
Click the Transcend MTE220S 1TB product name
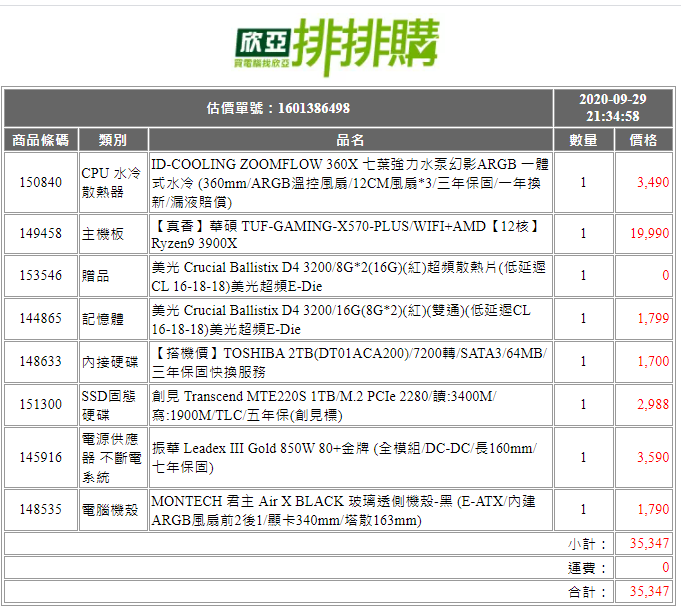324,406
